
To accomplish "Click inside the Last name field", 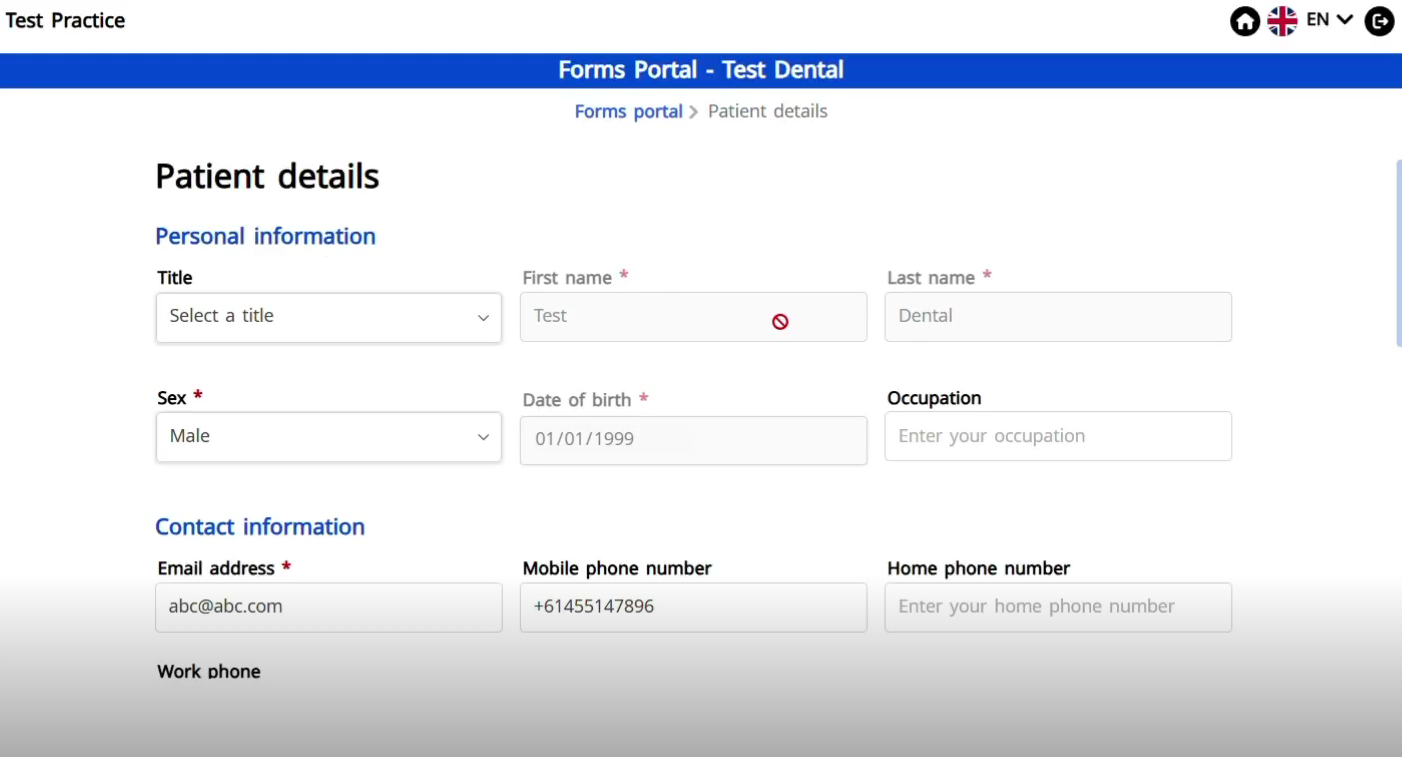I will point(1057,316).
